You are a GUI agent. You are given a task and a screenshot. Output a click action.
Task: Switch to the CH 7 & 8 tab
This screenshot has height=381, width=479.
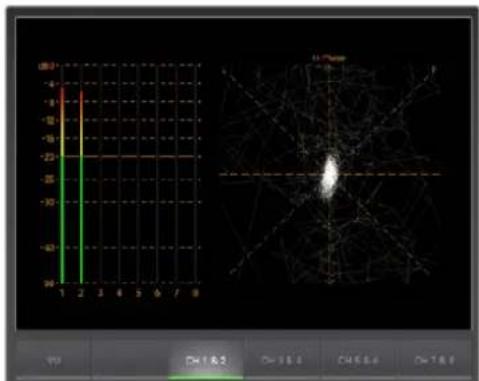(x=434, y=361)
